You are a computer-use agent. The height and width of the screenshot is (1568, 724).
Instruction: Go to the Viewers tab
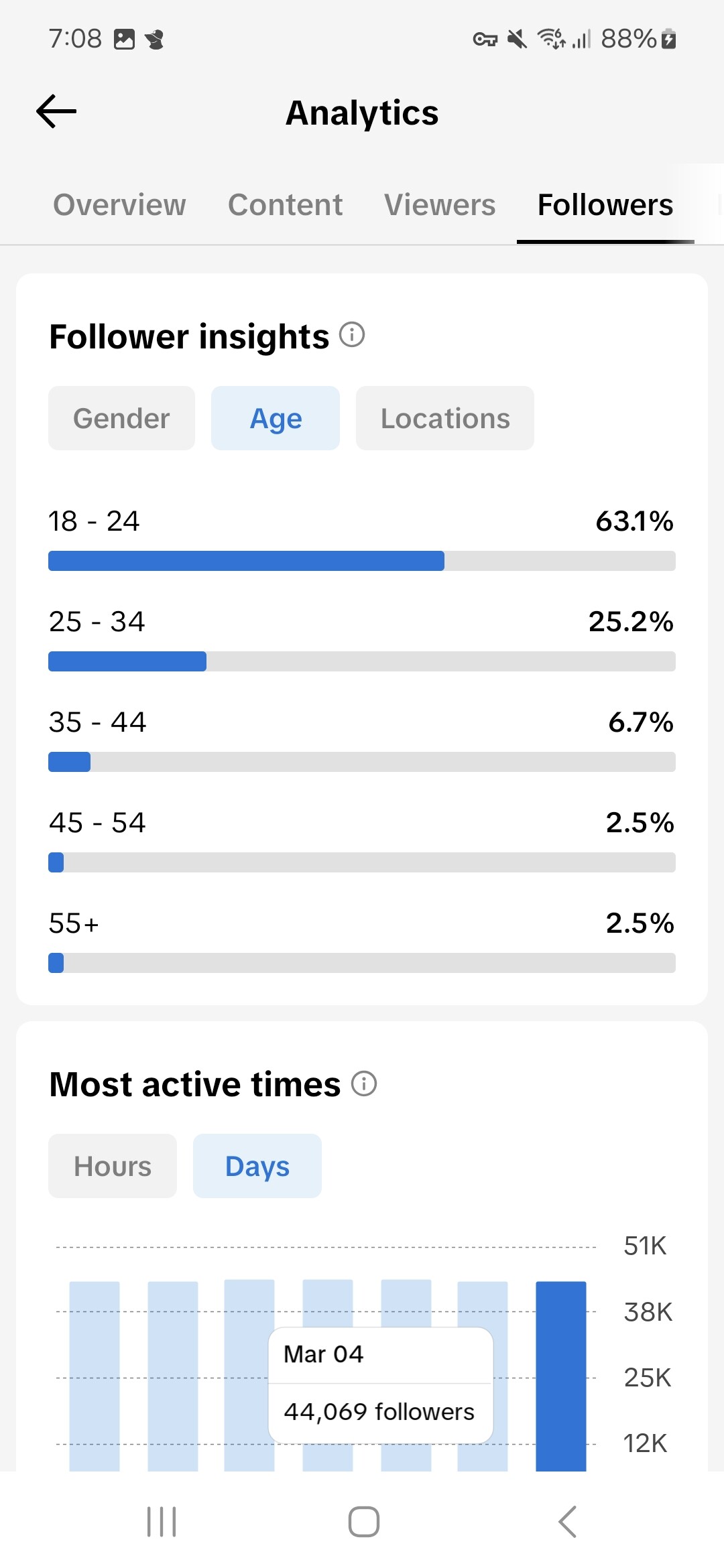pos(440,204)
